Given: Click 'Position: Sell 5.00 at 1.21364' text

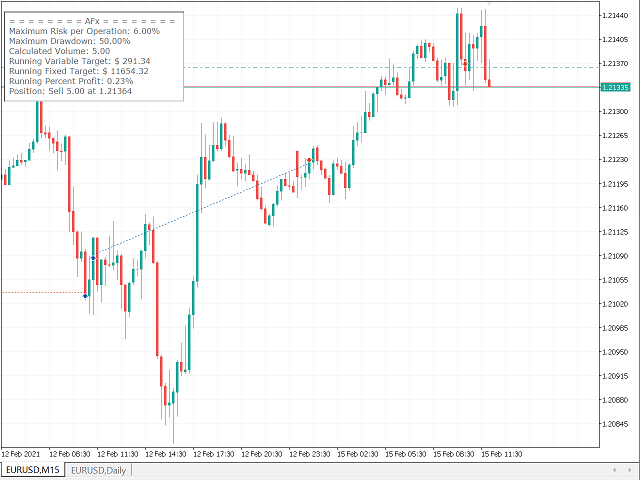Looking at the screenshot, I should pyautogui.click(x=71, y=91).
